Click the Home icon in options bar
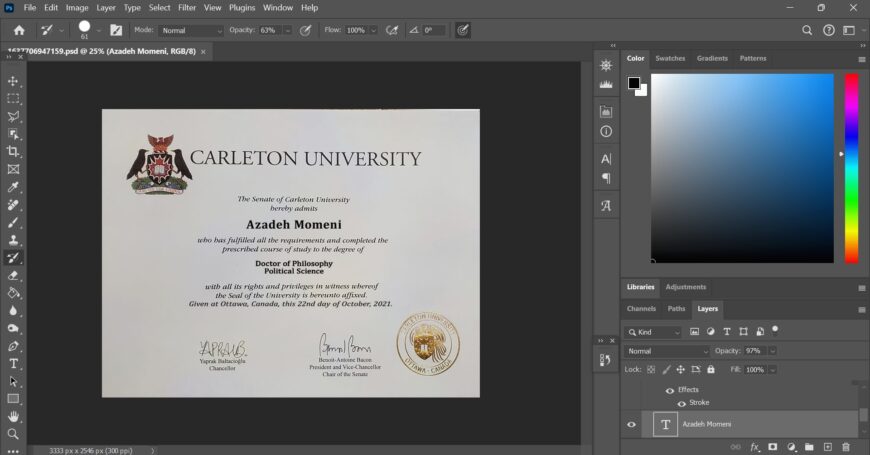The image size is (870, 455). [19, 31]
